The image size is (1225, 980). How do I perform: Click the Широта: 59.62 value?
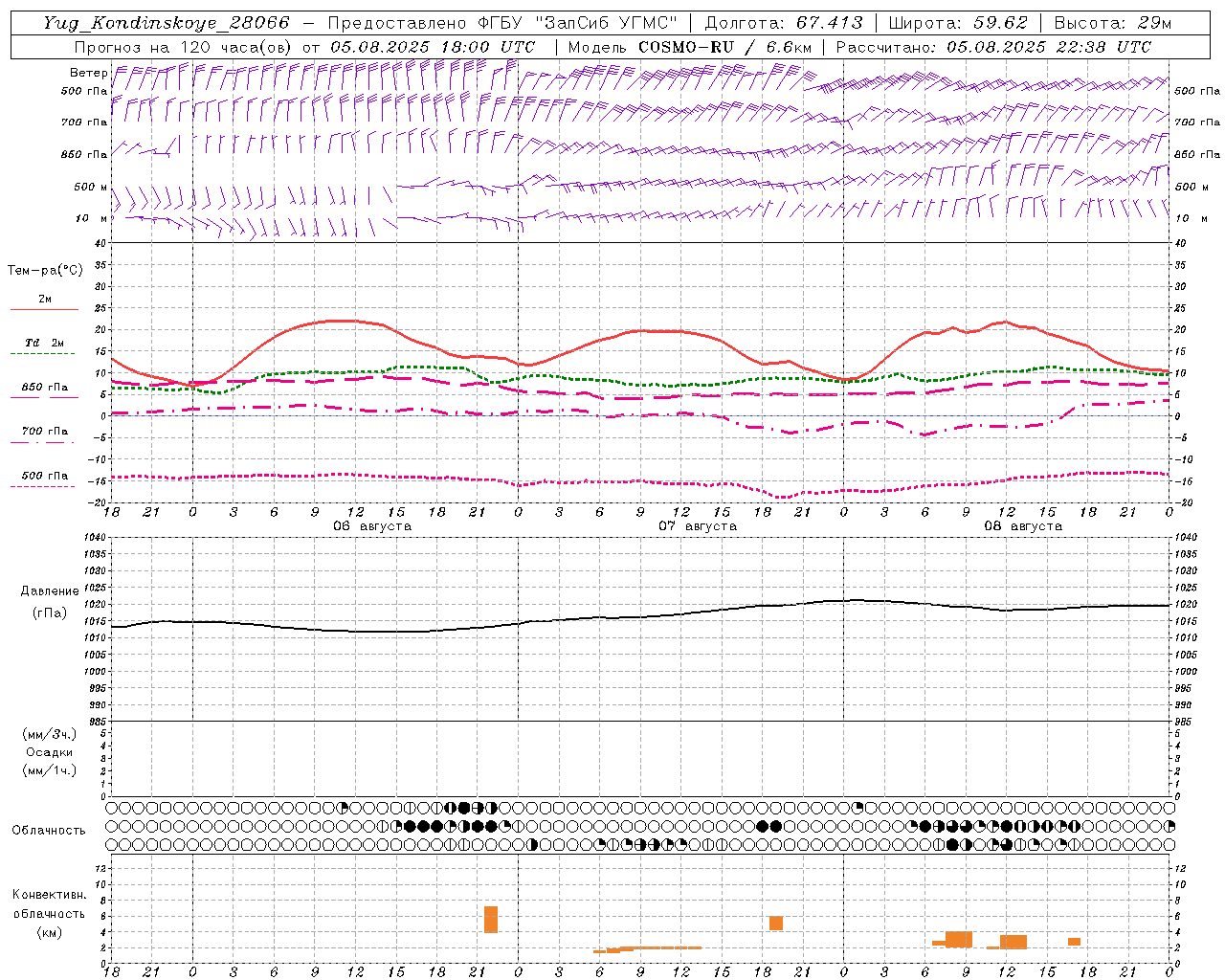click(958, 23)
